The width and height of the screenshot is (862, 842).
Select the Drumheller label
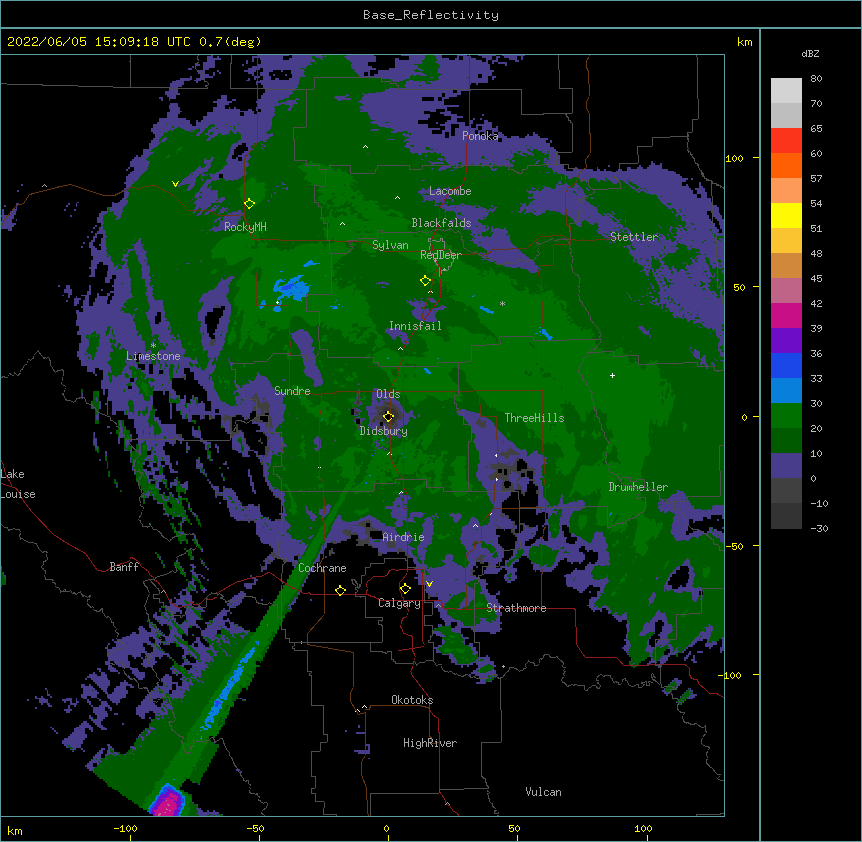point(638,487)
